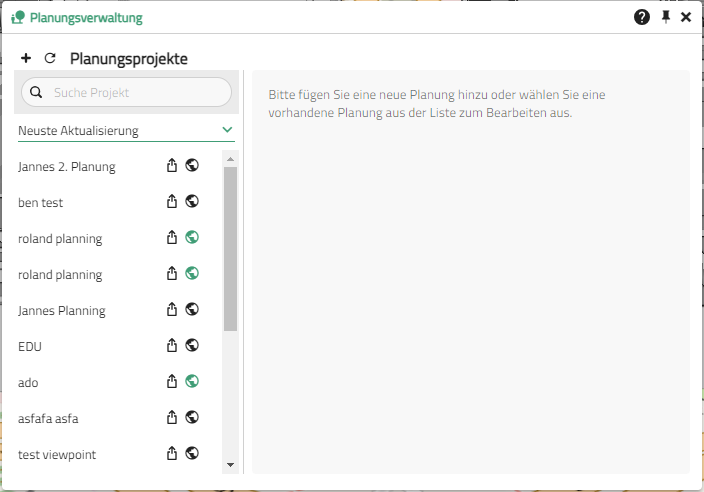Toggle public globe for first roland planning
Viewport: 704px width, 492px height.
[x=192, y=238]
